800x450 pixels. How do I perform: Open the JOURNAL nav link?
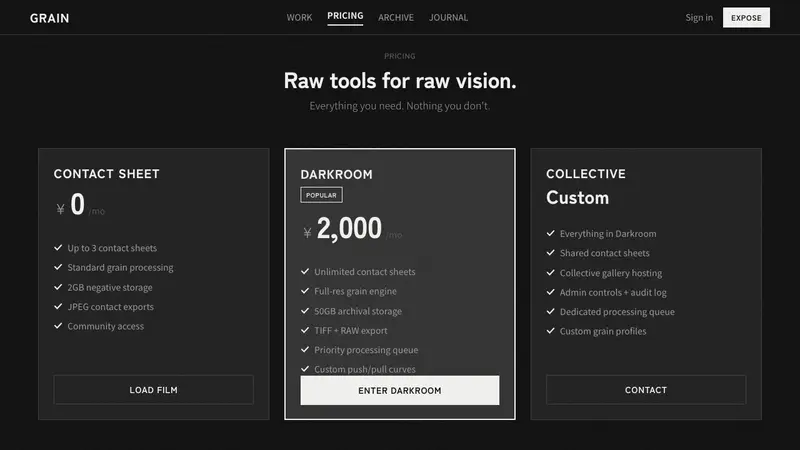coord(448,17)
